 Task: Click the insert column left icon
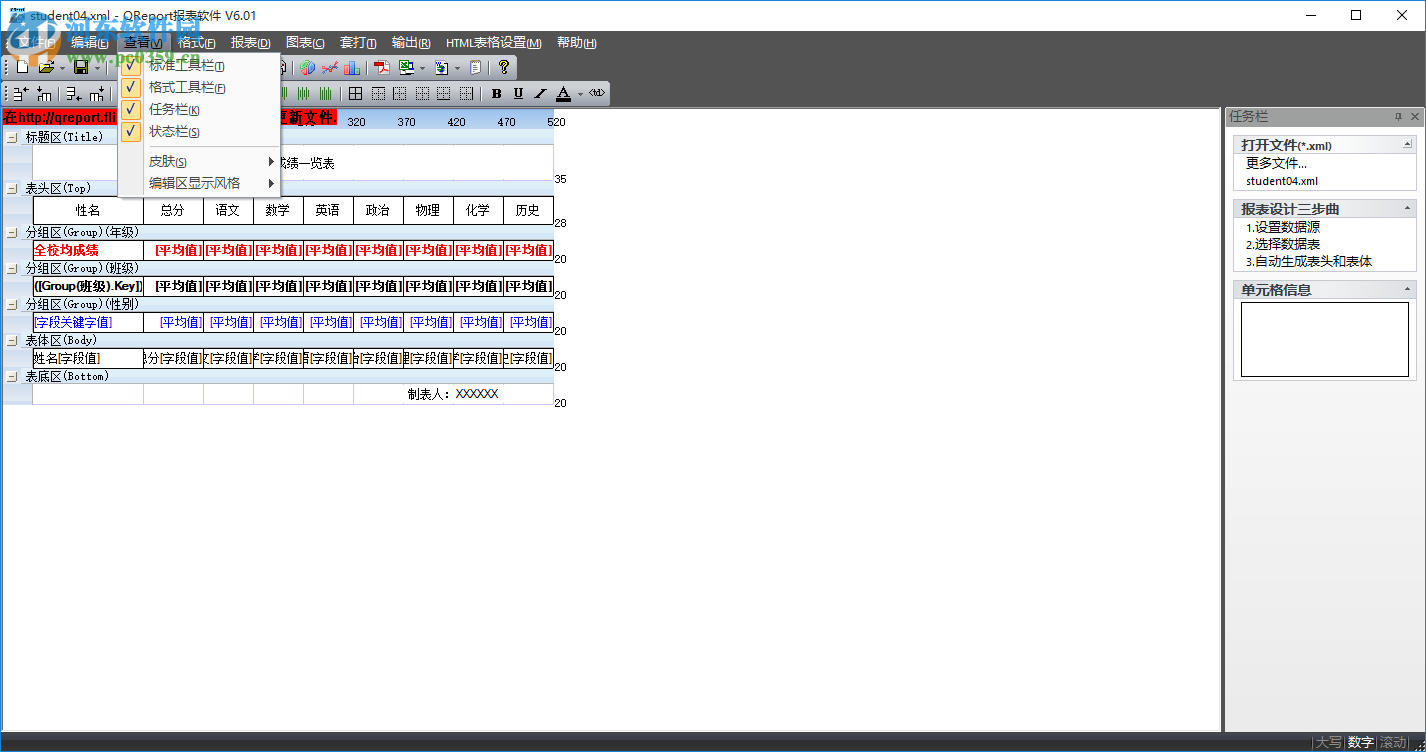click(x=44, y=94)
